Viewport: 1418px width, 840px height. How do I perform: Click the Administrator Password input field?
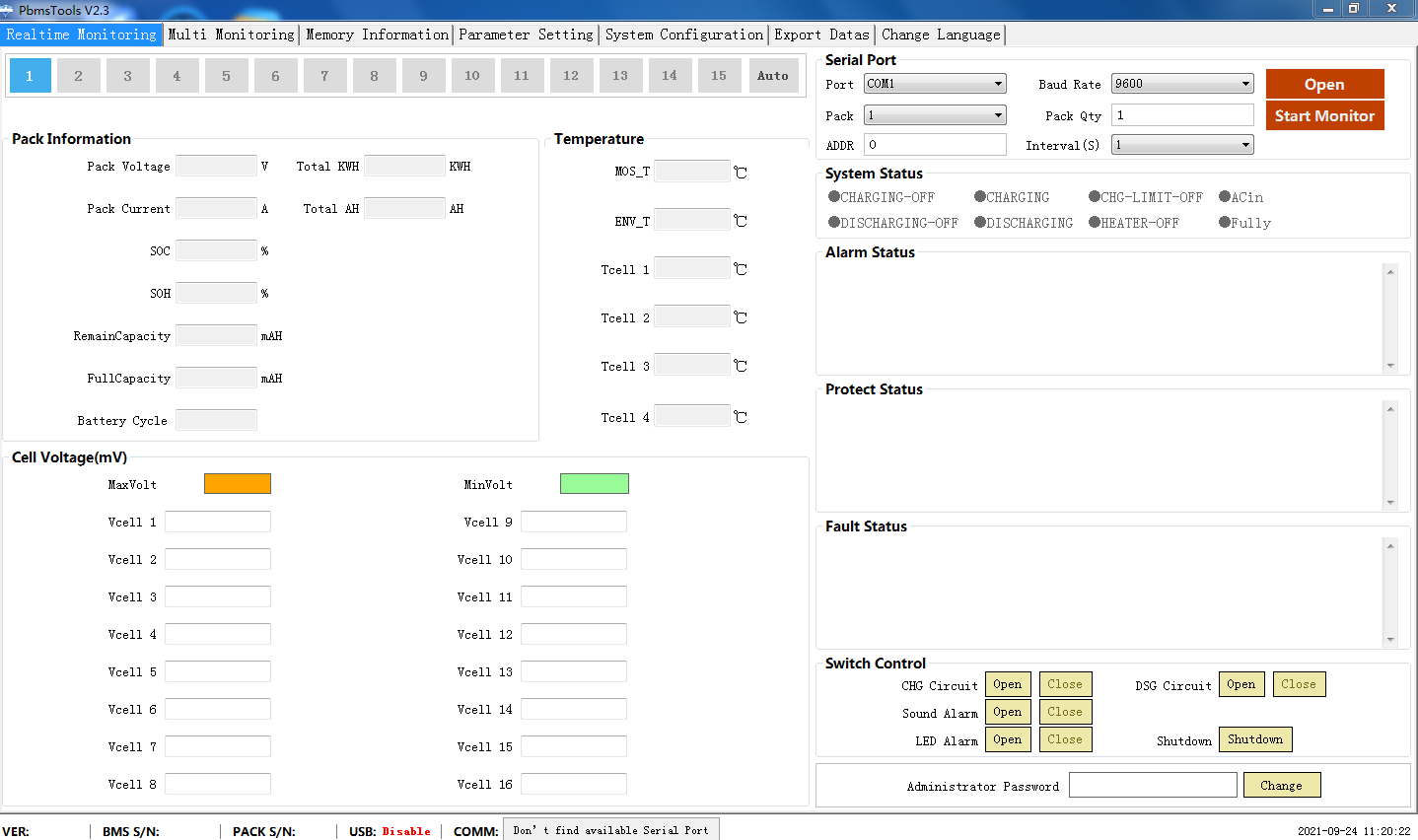click(1152, 785)
